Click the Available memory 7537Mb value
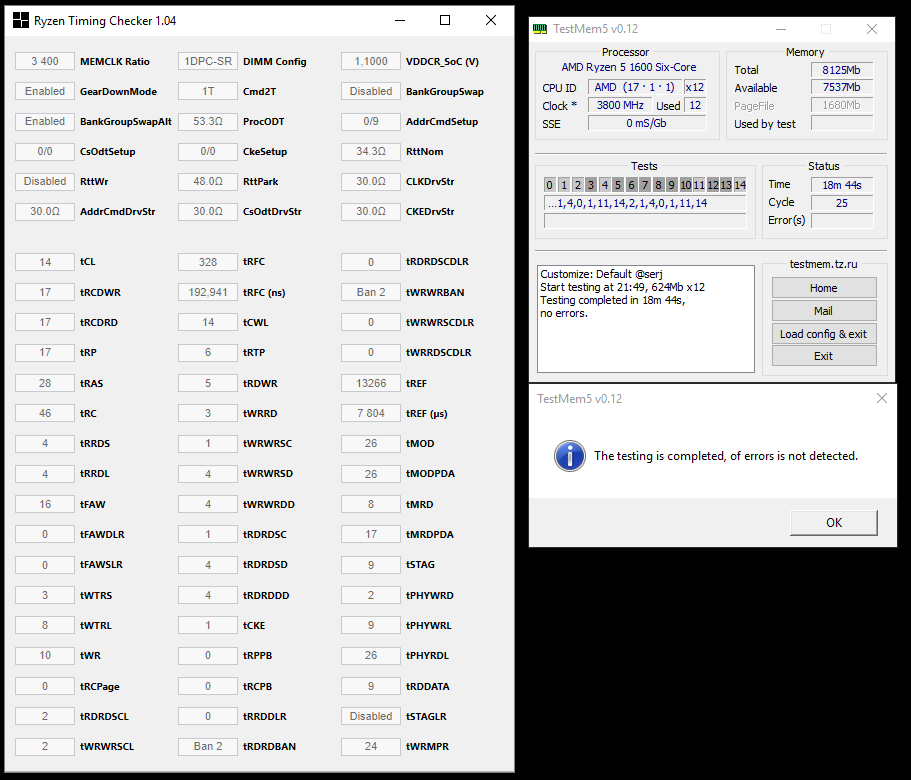Viewport: 911px width, 780px height. pos(841,87)
